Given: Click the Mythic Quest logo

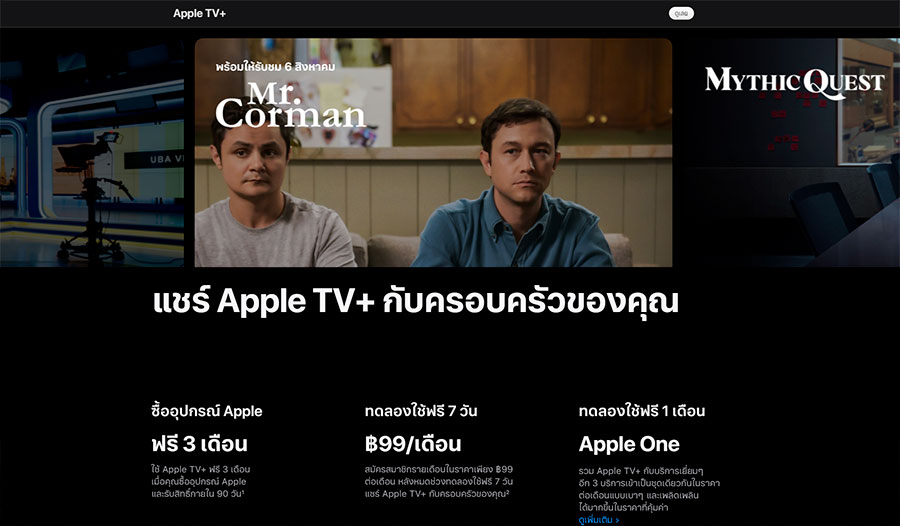Looking at the screenshot, I should pos(795,82).
